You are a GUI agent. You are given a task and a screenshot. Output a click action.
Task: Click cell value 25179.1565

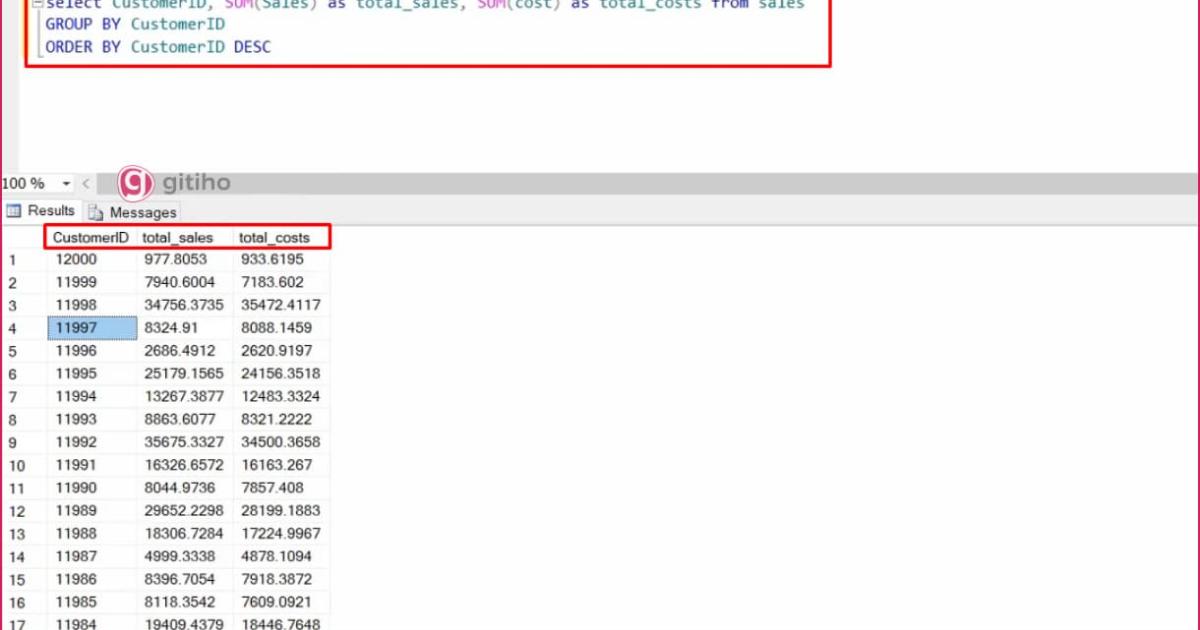(185, 374)
